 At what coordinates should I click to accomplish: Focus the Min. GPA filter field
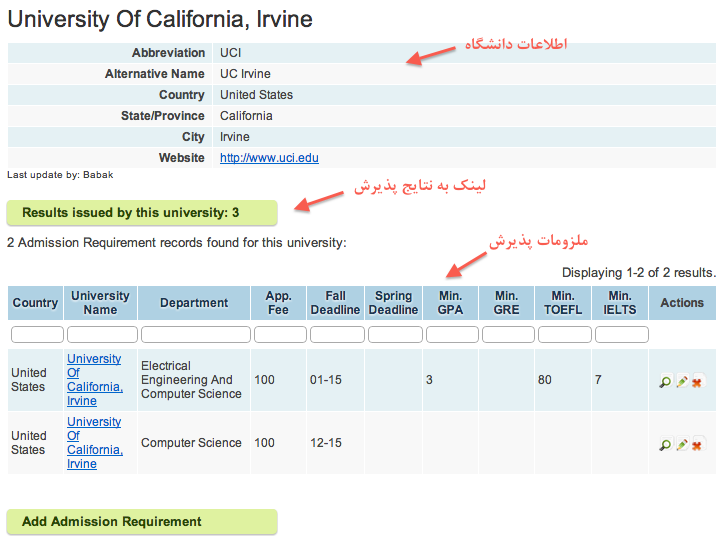coord(452,334)
